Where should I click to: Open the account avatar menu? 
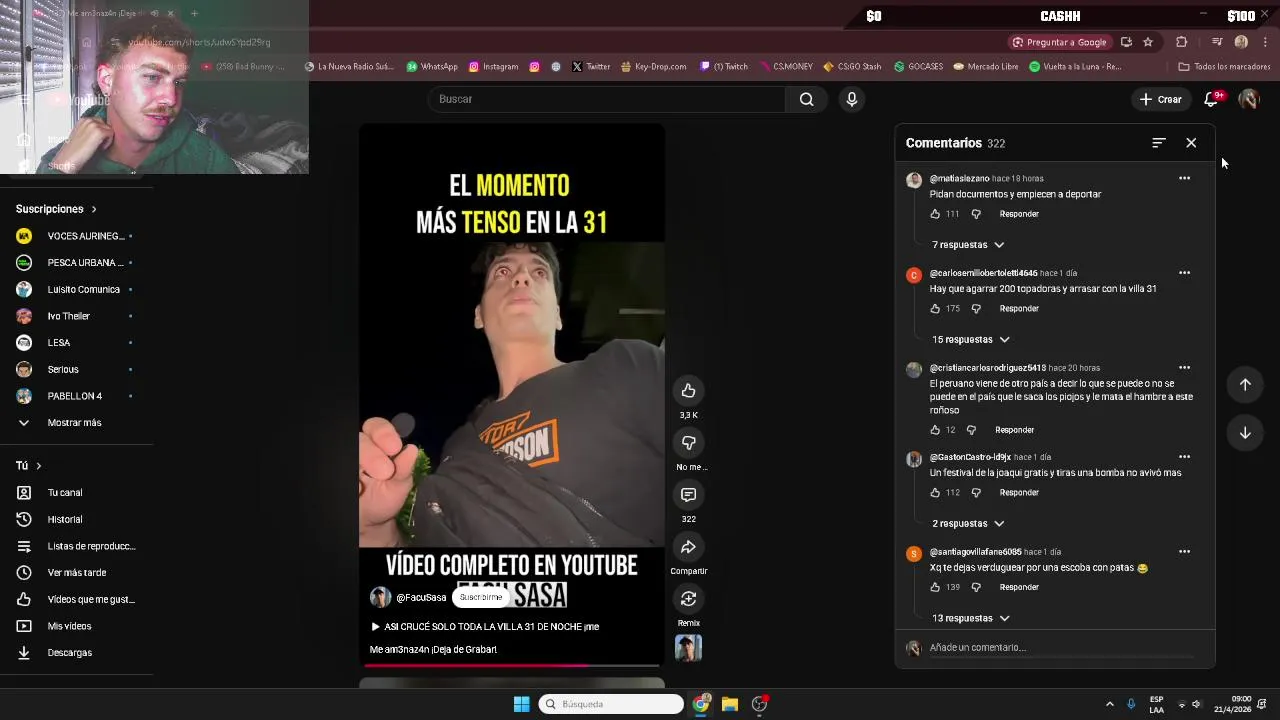1248,99
